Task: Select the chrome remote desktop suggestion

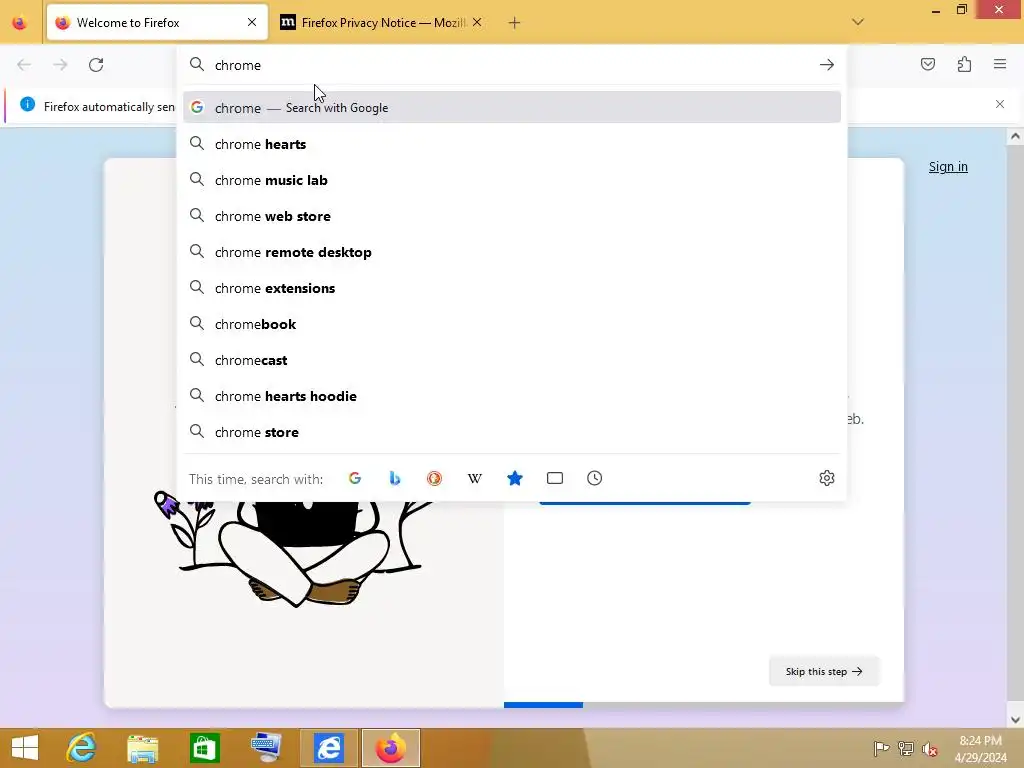Action: coord(512,251)
